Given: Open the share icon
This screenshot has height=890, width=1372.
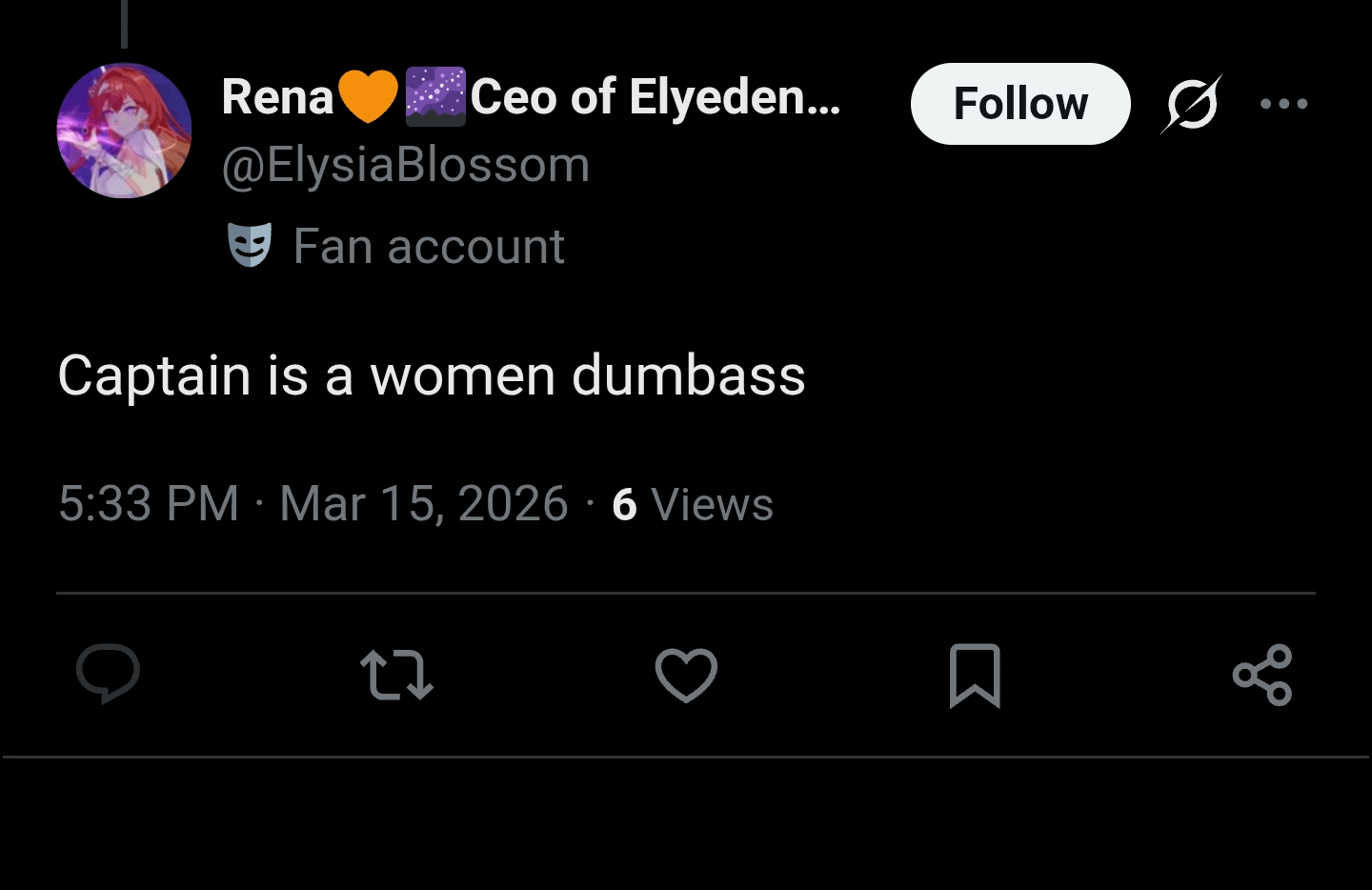Looking at the screenshot, I should pyautogui.click(x=1262, y=675).
